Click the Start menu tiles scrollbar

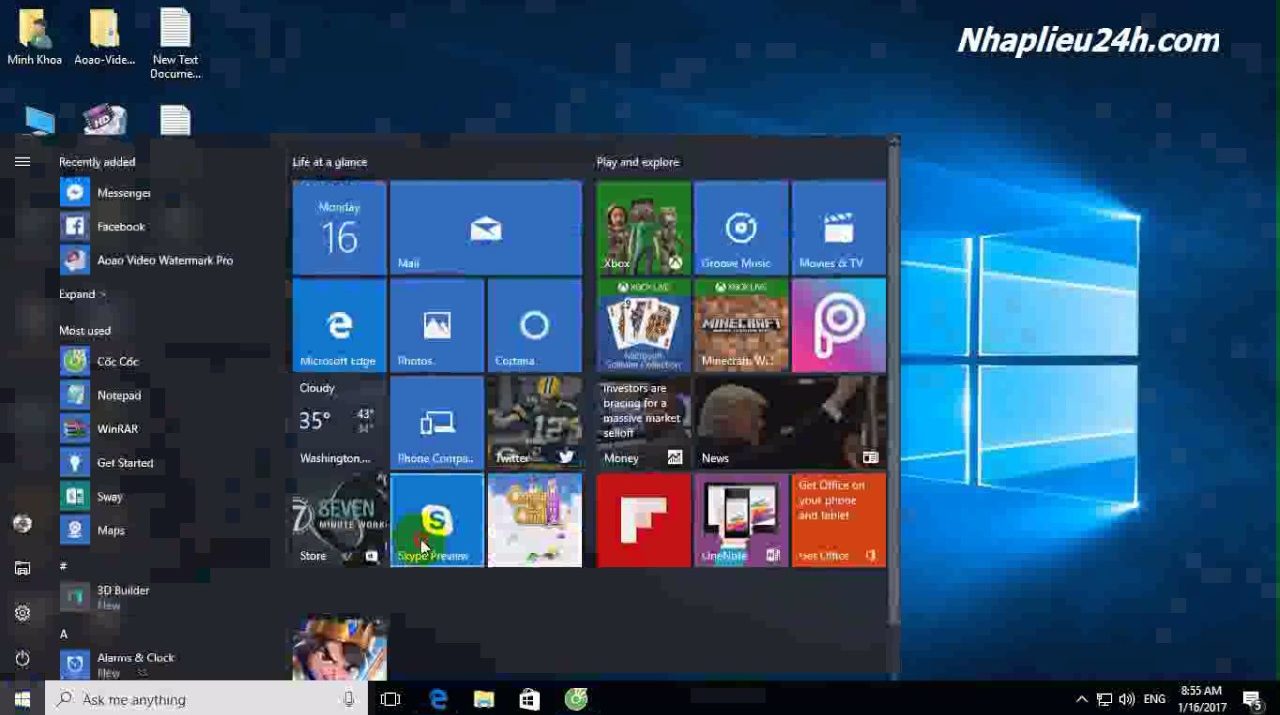893,400
